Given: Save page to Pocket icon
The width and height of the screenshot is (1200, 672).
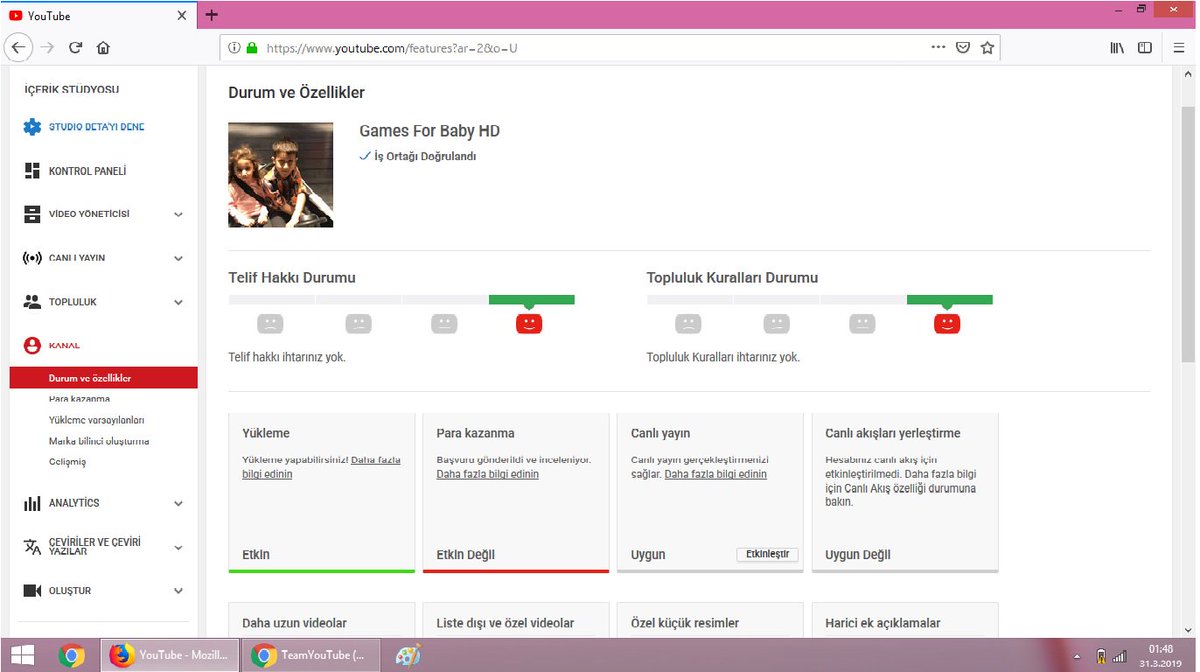Looking at the screenshot, I should pos(962,47).
